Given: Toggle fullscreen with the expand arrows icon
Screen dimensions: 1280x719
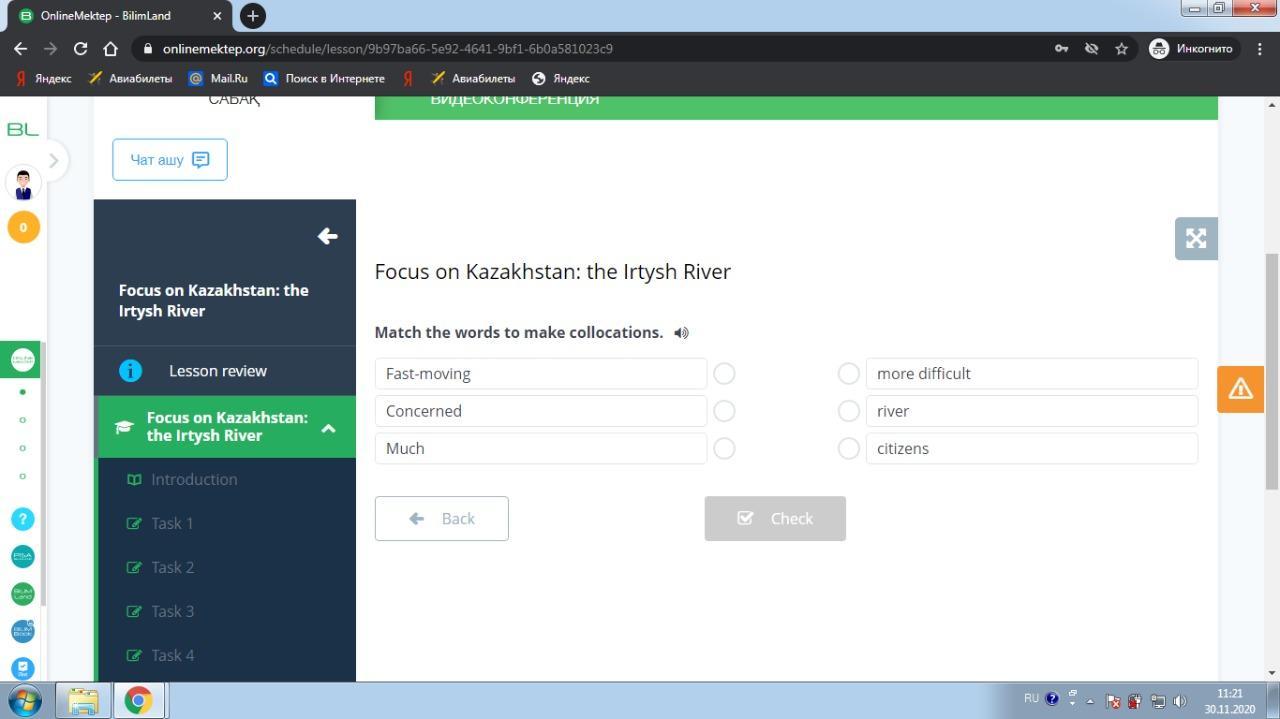Looking at the screenshot, I should (1196, 238).
